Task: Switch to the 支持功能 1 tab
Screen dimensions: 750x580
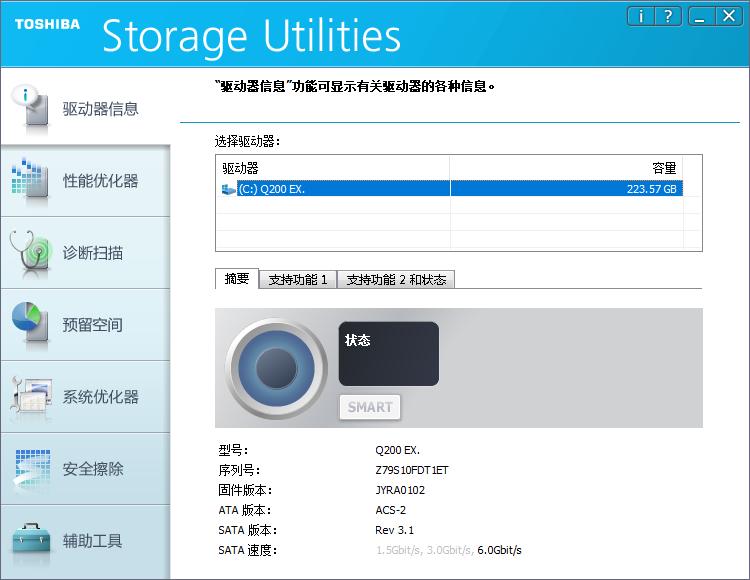Action: (298, 280)
